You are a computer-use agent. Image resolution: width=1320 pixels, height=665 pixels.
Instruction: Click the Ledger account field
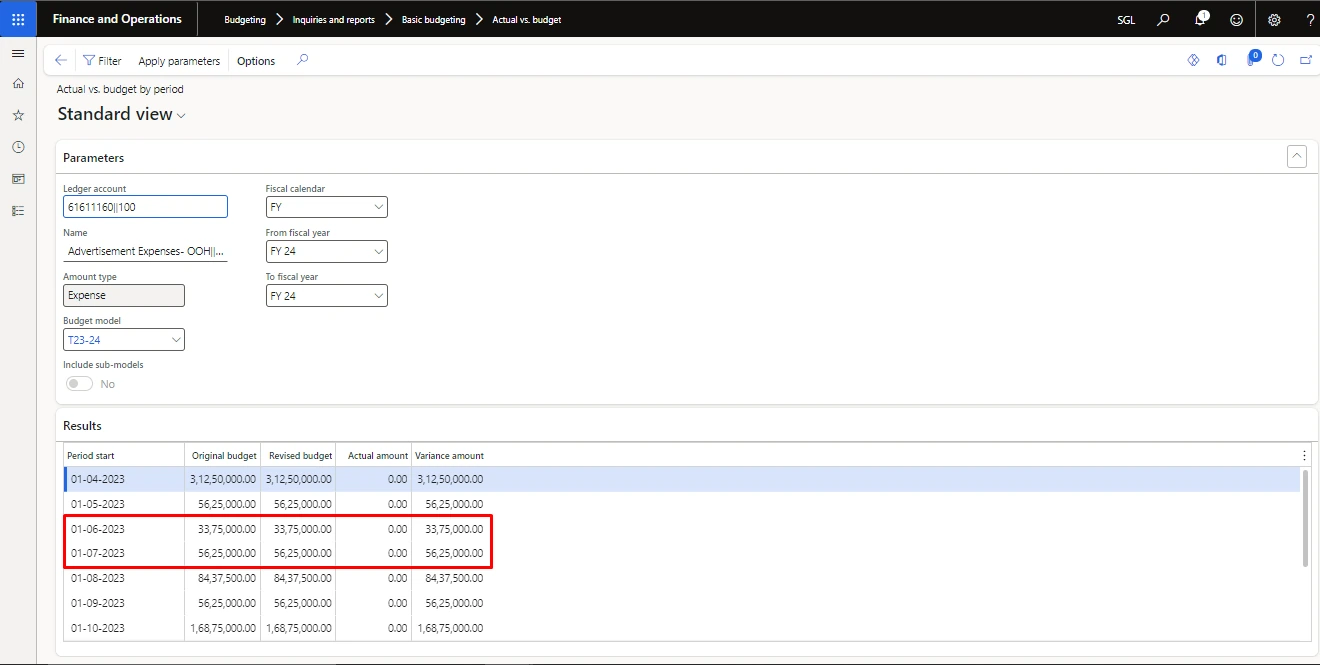(x=145, y=207)
